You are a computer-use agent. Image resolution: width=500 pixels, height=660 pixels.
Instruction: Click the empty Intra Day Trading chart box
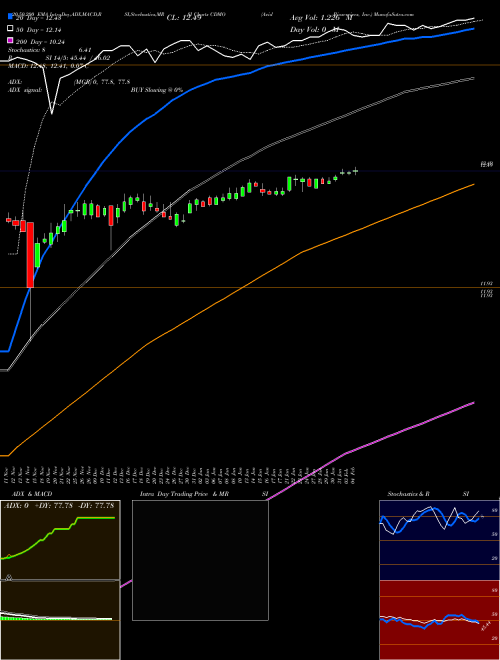point(200,560)
